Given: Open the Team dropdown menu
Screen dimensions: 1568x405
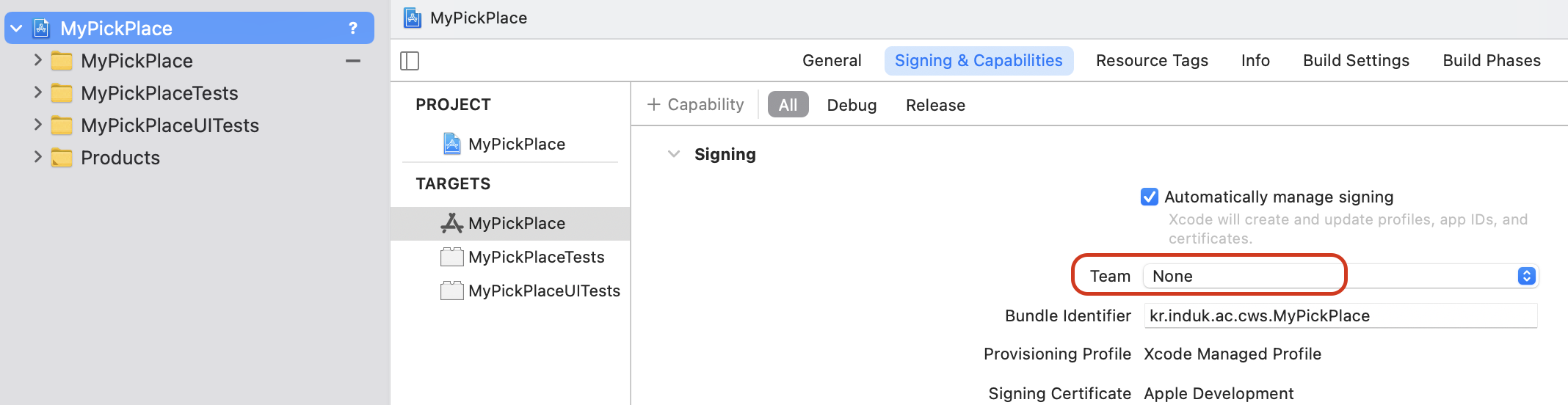Looking at the screenshot, I should click(x=1526, y=276).
